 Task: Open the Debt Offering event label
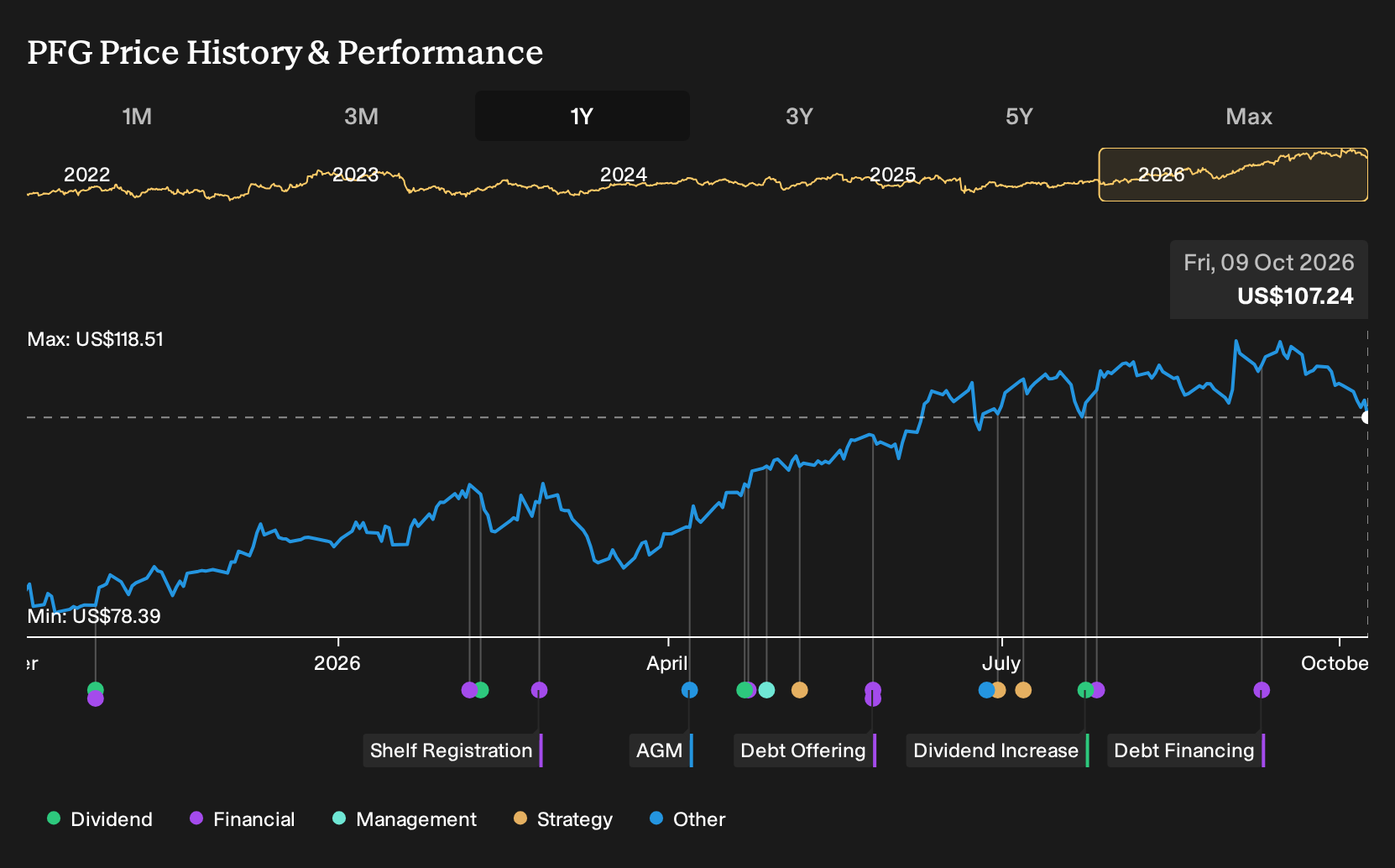click(x=805, y=750)
